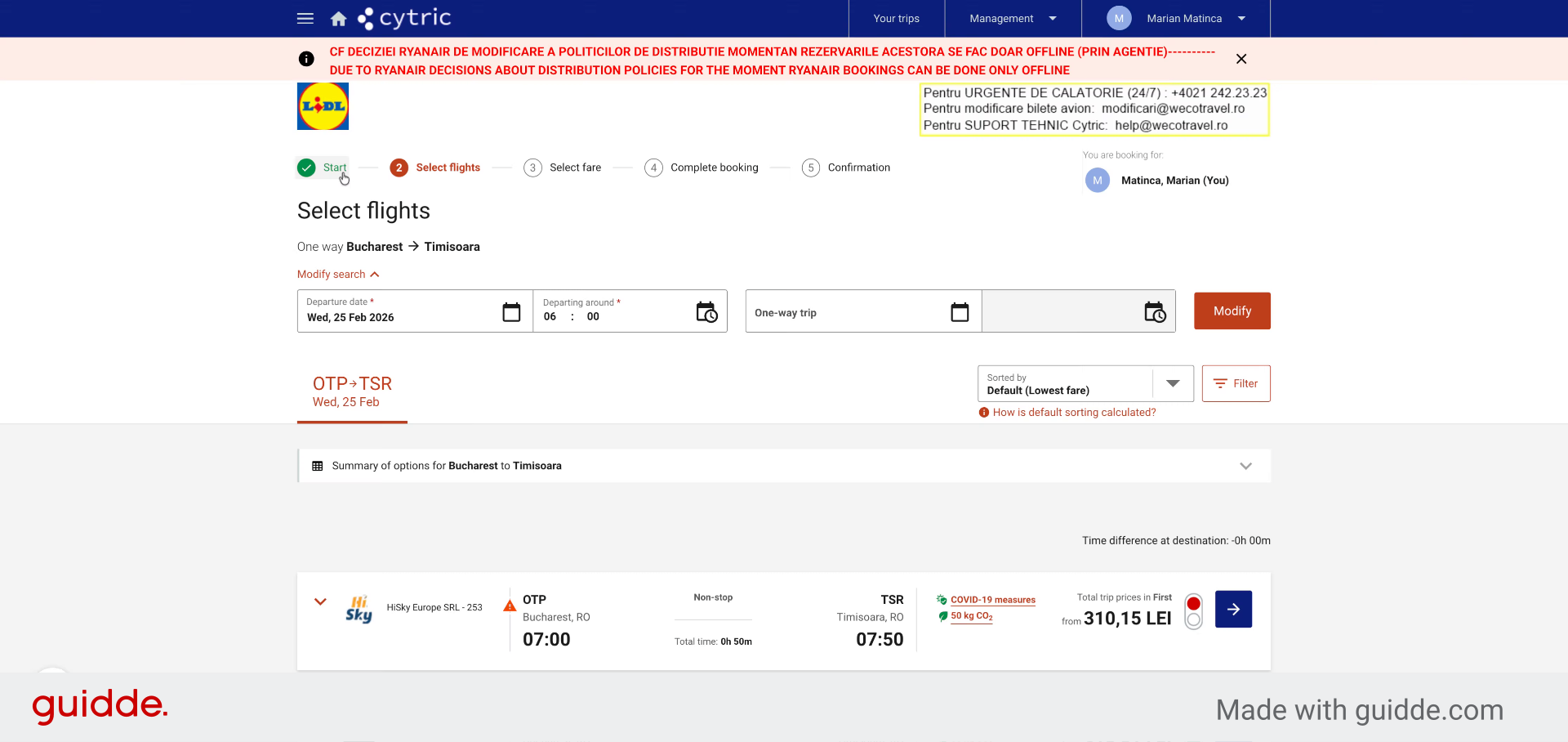Open the return date calendar icon
The height and width of the screenshot is (742, 1568).
click(960, 312)
